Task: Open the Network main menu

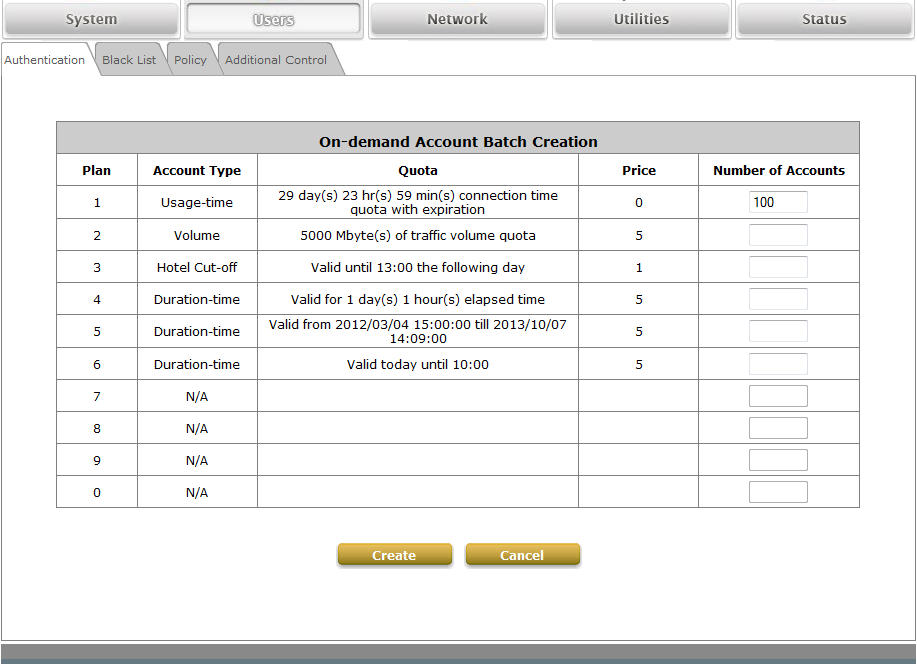Action: click(x=457, y=19)
